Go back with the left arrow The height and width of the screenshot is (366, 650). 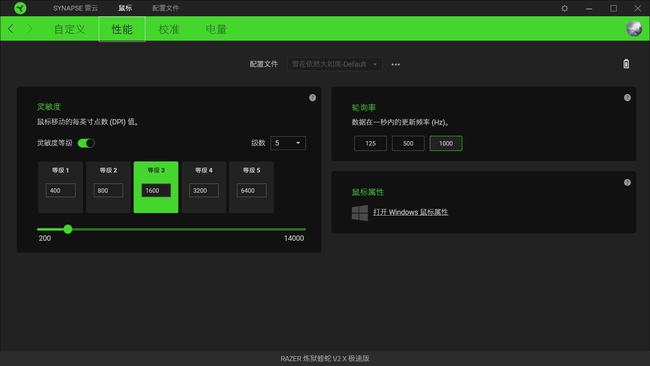pyautogui.click(x=11, y=29)
